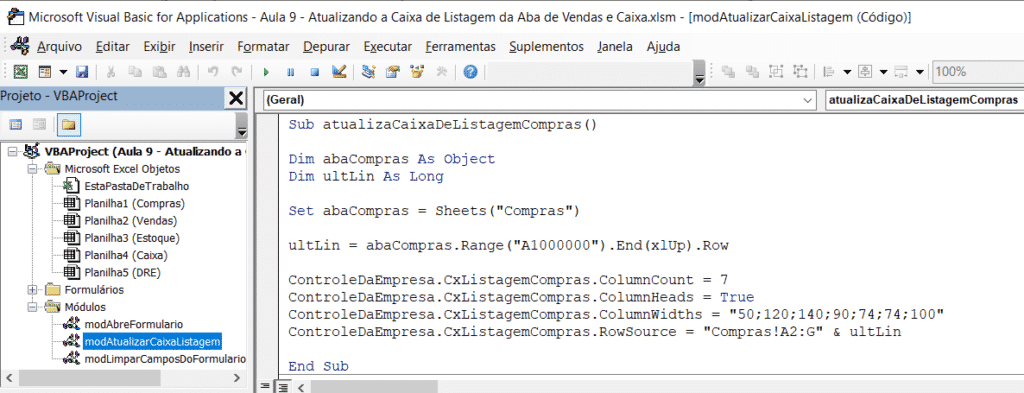Toggle Design Mode icon in toolbar
Image resolution: width=1024 pixels, height=393 pixels.
[338, 71]
